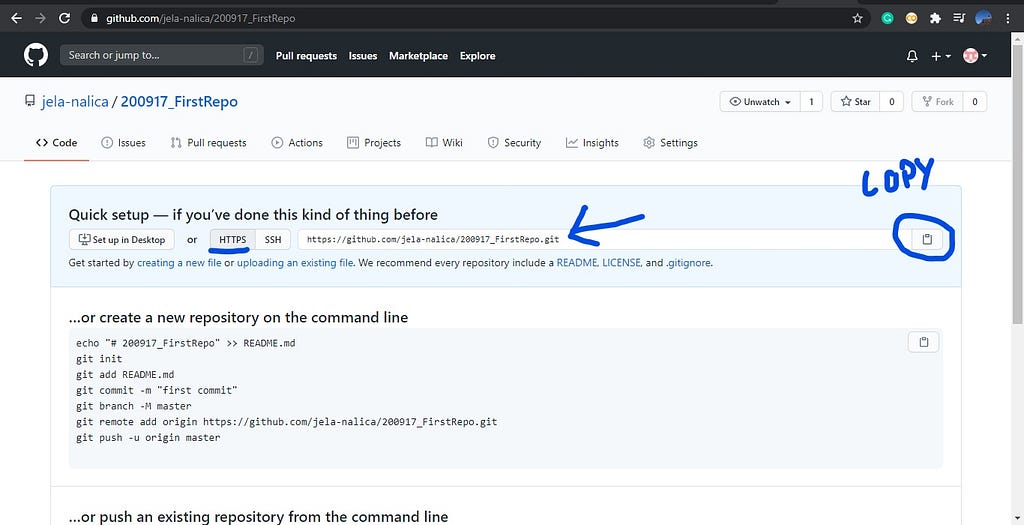Reload the current page
The image size is (1024, 525).
click(x=64, y=18)
